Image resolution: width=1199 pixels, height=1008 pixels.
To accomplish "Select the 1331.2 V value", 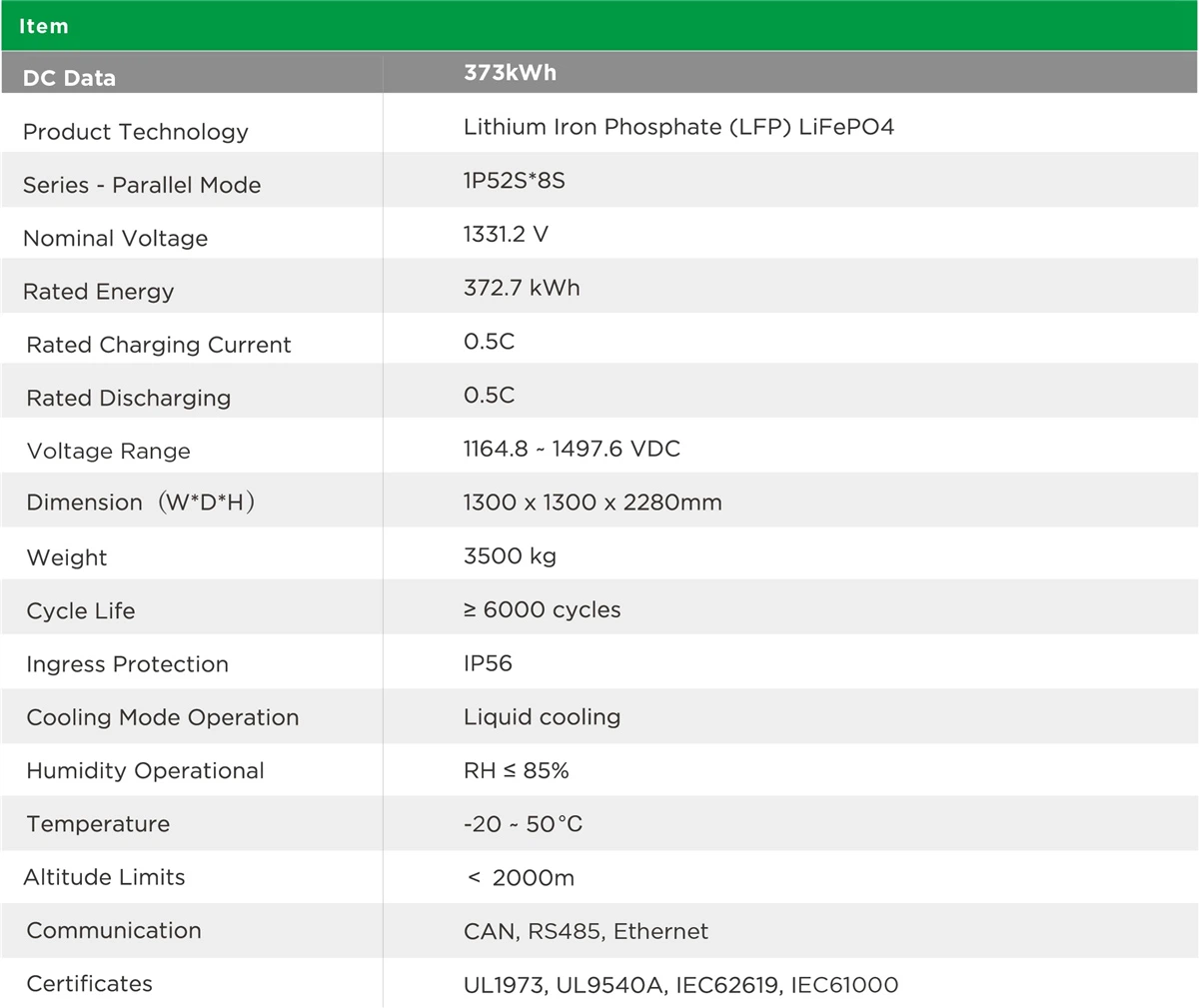I will pos(506,234).
